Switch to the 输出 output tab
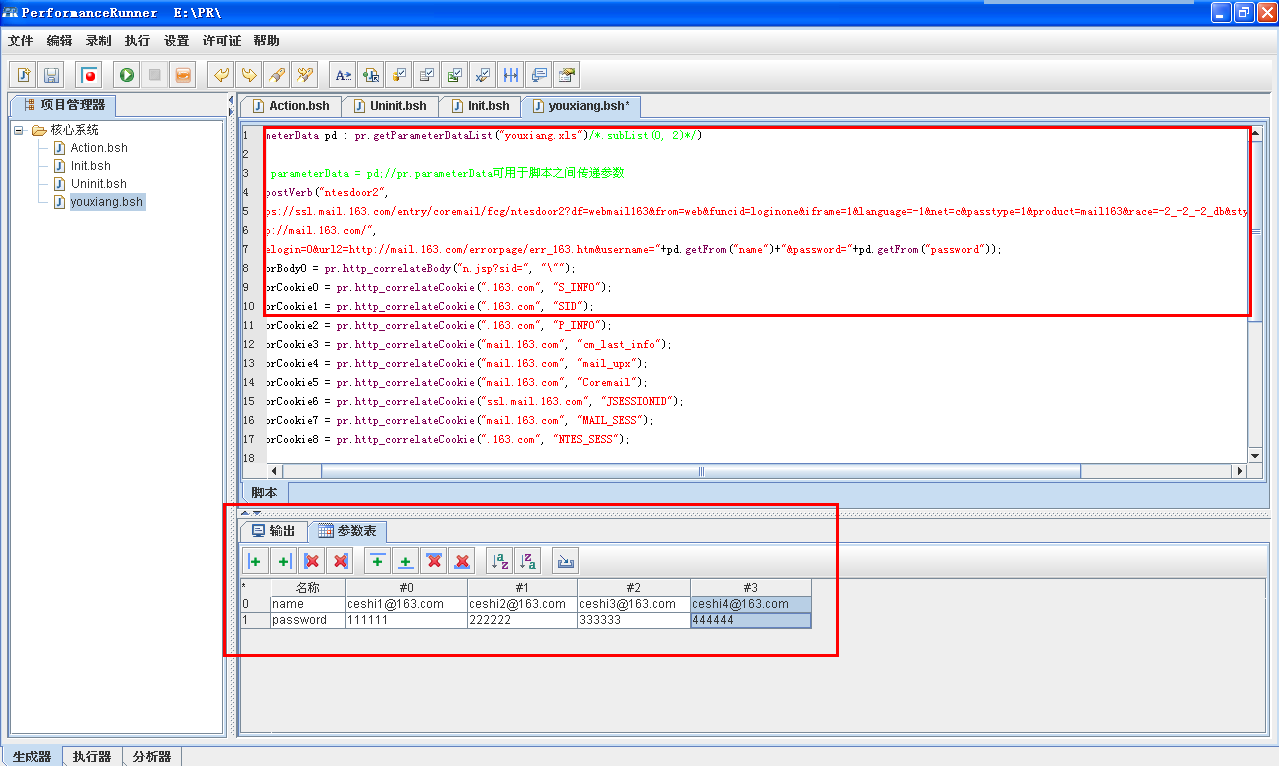Viewport: 1279px width, 766px height. tap(273, 531)
